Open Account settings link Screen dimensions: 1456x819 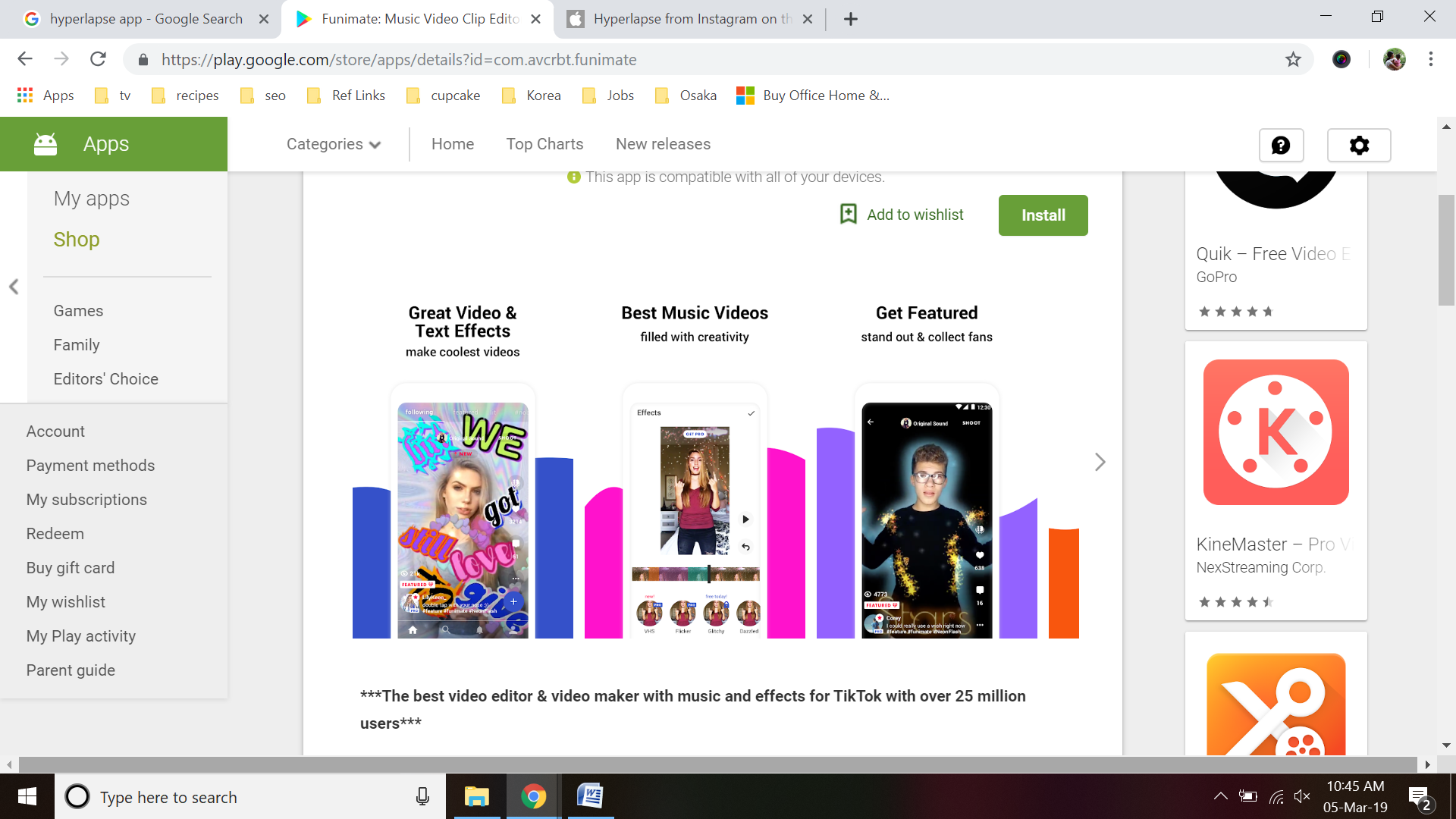55,431
